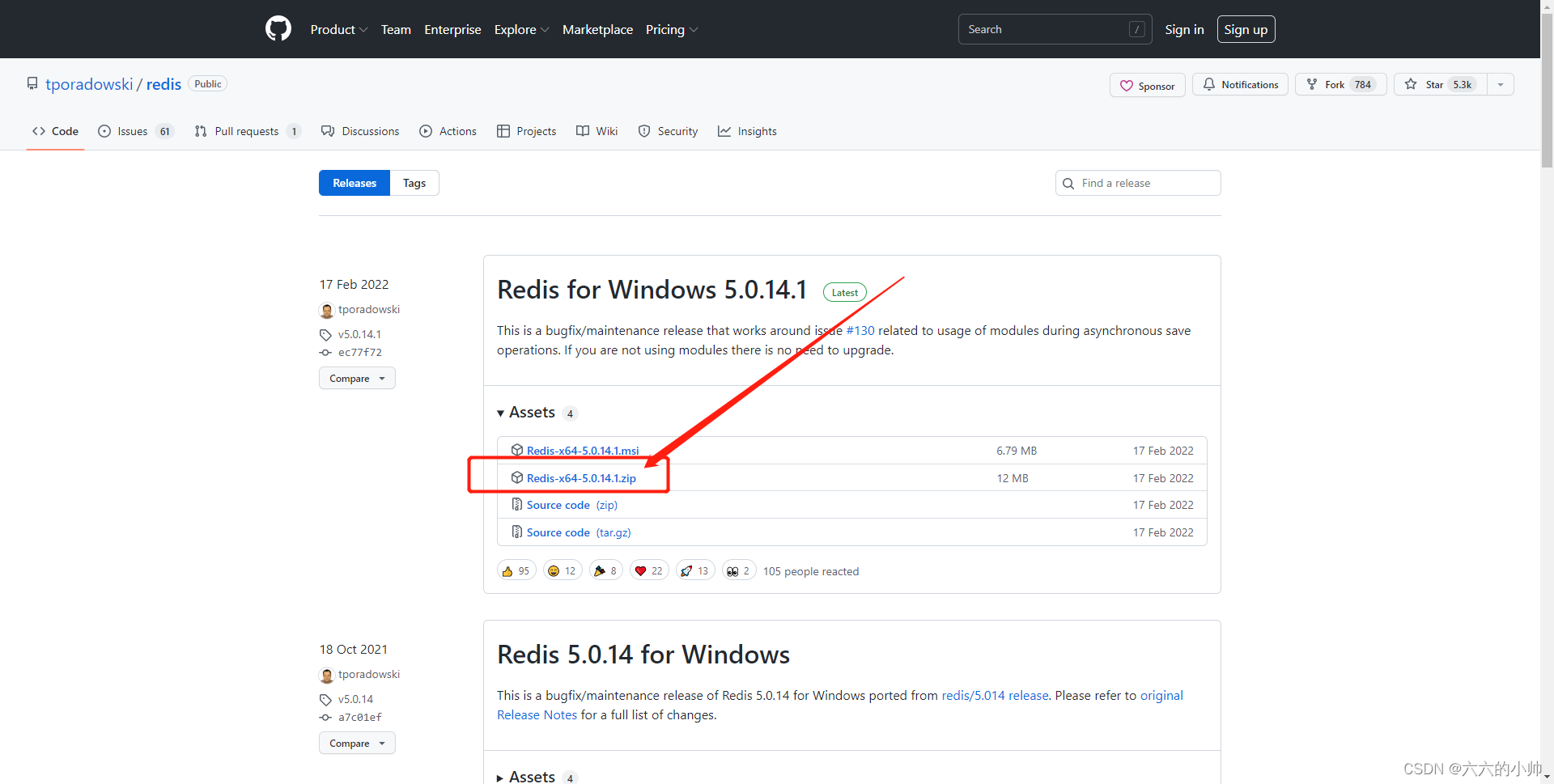Click Sign in link
Viewport: 1554px width, 784px height.
[x=1184, y=29]
